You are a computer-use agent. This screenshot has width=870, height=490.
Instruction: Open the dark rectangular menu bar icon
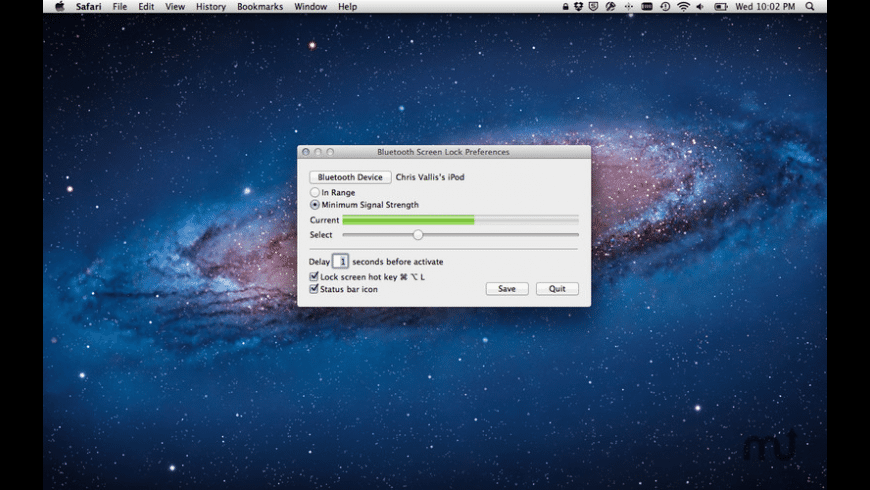click(646, 7)
